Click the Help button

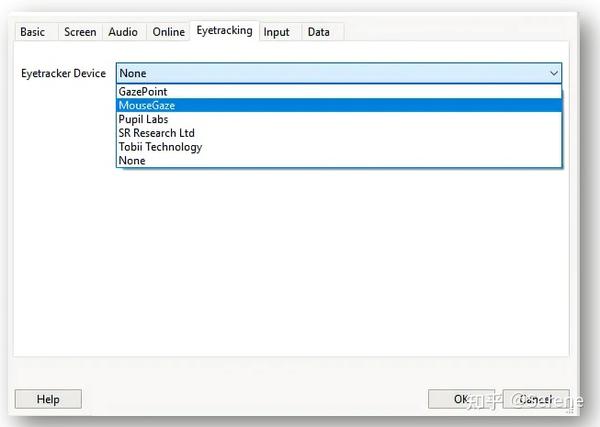coord(48,399)
